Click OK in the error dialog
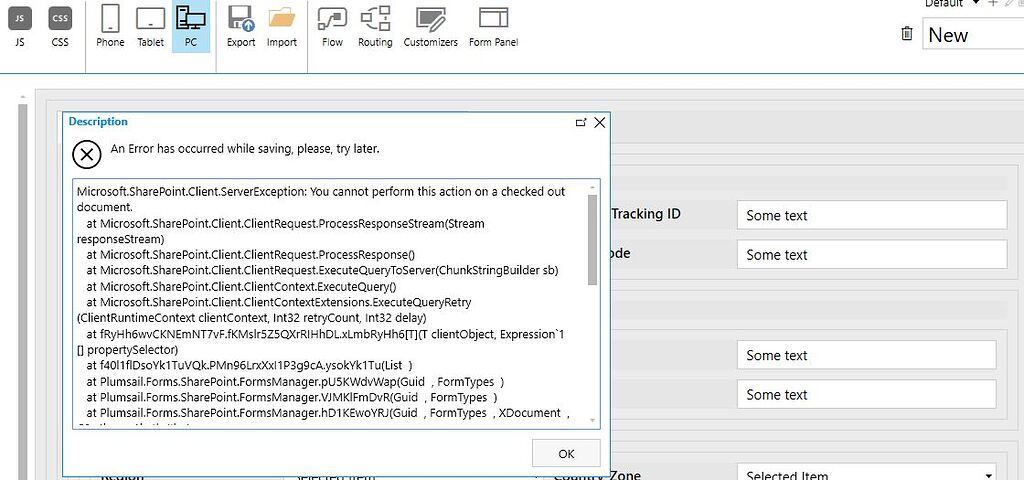The width and height of the screenshot is (1024, 480). click(566, 453)
